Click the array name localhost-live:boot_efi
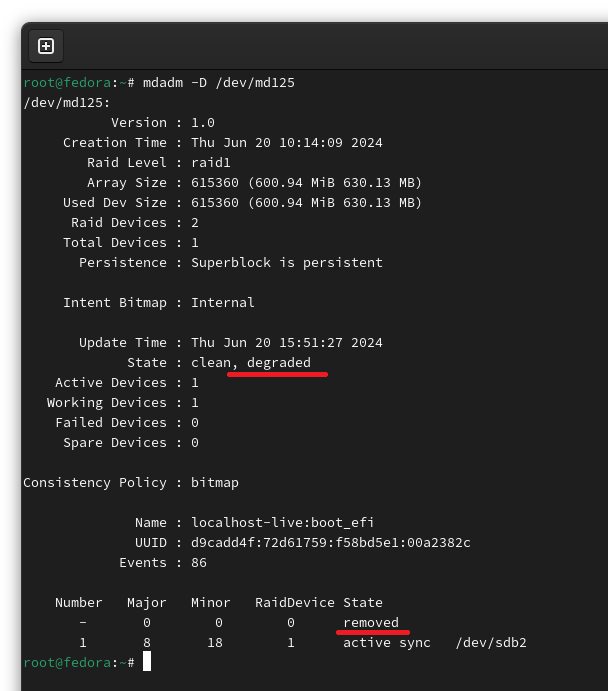The height and width of the screenshot is (691, 608). [282, 523]
